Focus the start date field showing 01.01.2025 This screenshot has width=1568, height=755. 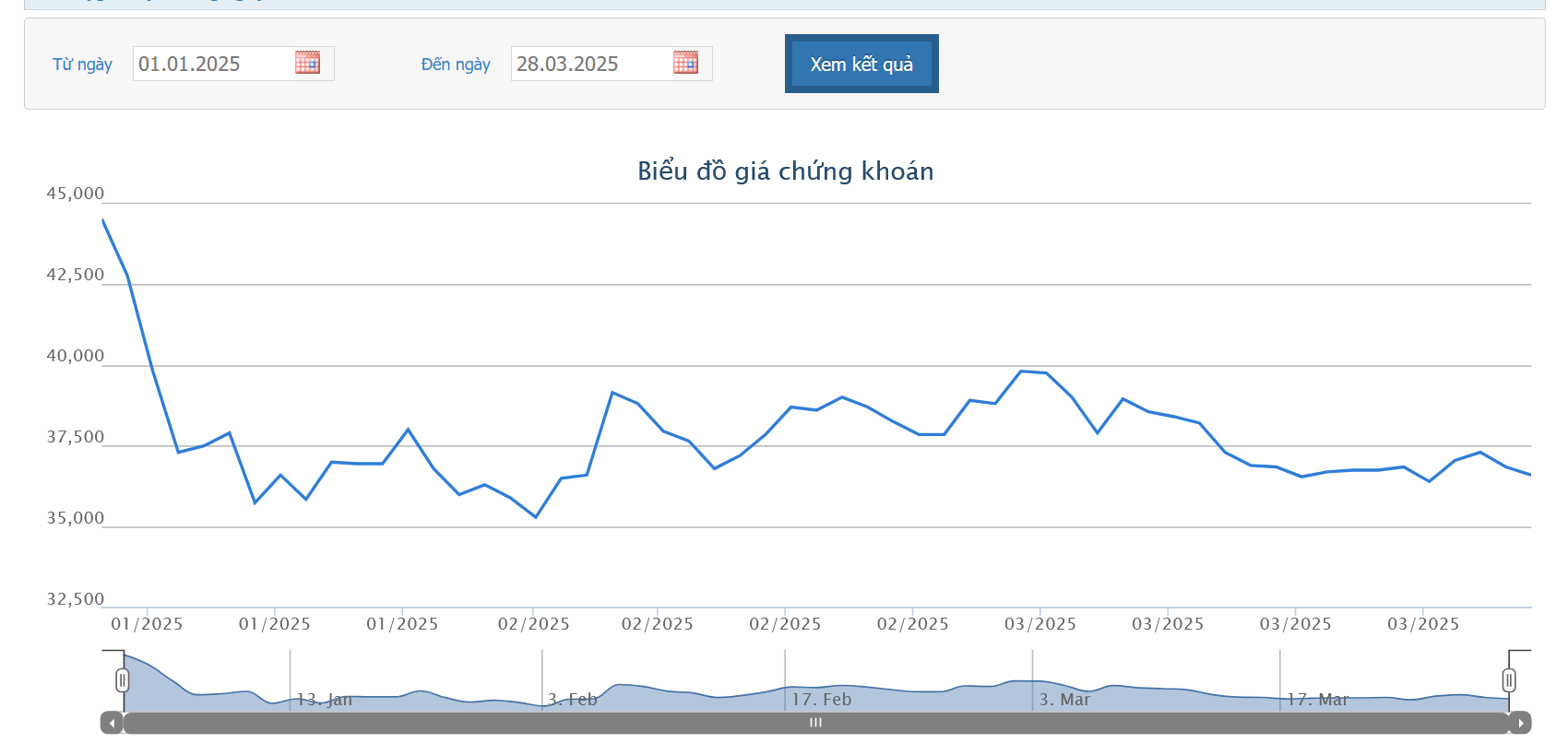[x=212, y=64]
